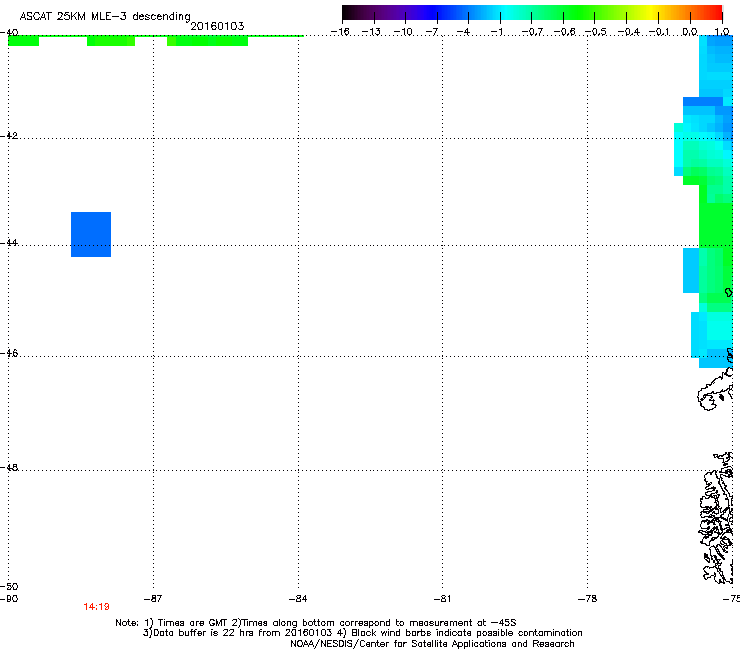Click the color scale label '1.0'
The height and width of the screenshot is (650, 740).
[x=722, y=32]
